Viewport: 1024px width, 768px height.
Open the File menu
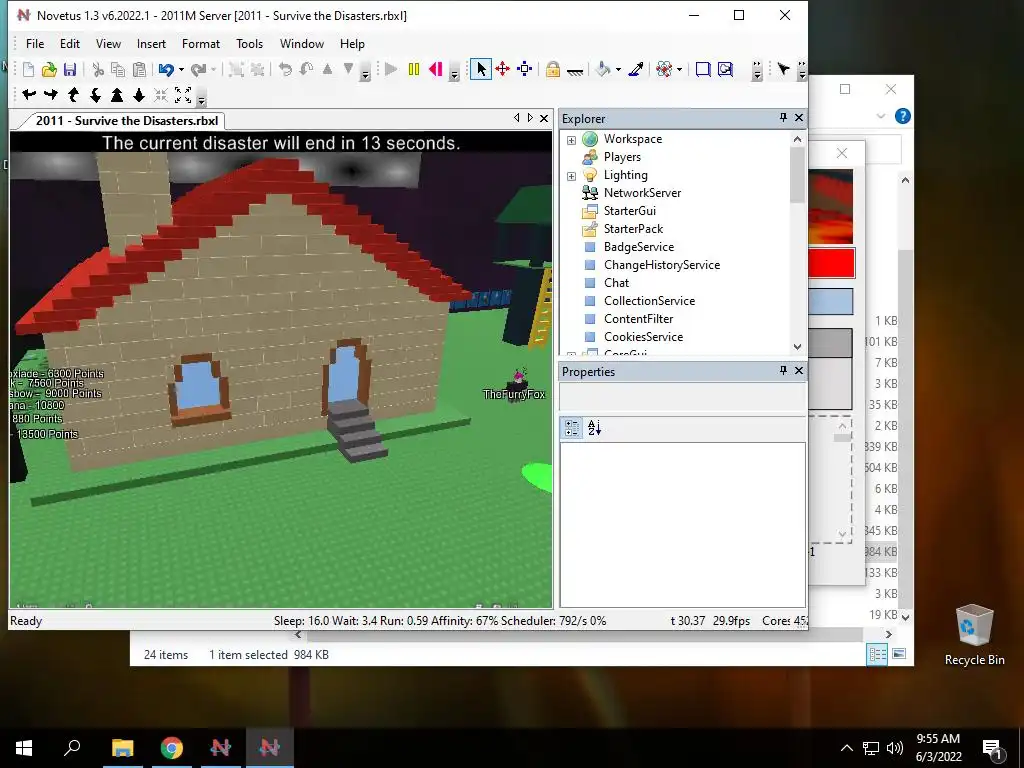[35, 44]
